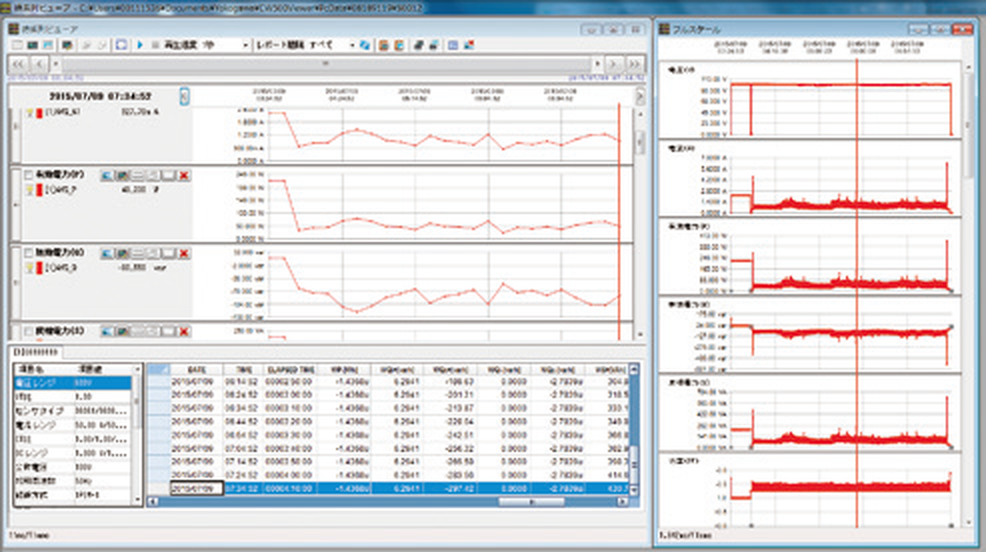
Task: Click the DATE column header
Action: tap(196, 370)
